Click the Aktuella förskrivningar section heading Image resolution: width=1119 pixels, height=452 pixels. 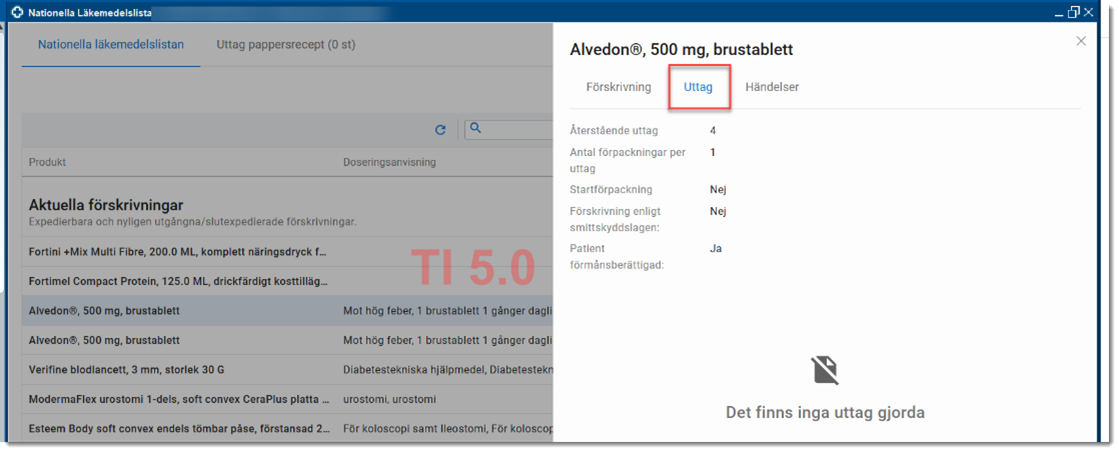coord(106,205)
